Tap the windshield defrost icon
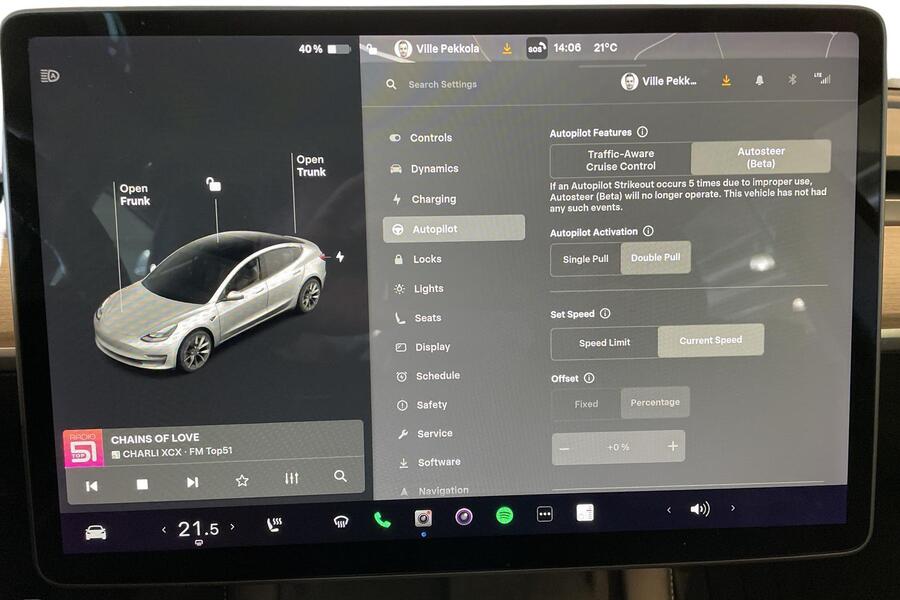 [x=341, y=520]
